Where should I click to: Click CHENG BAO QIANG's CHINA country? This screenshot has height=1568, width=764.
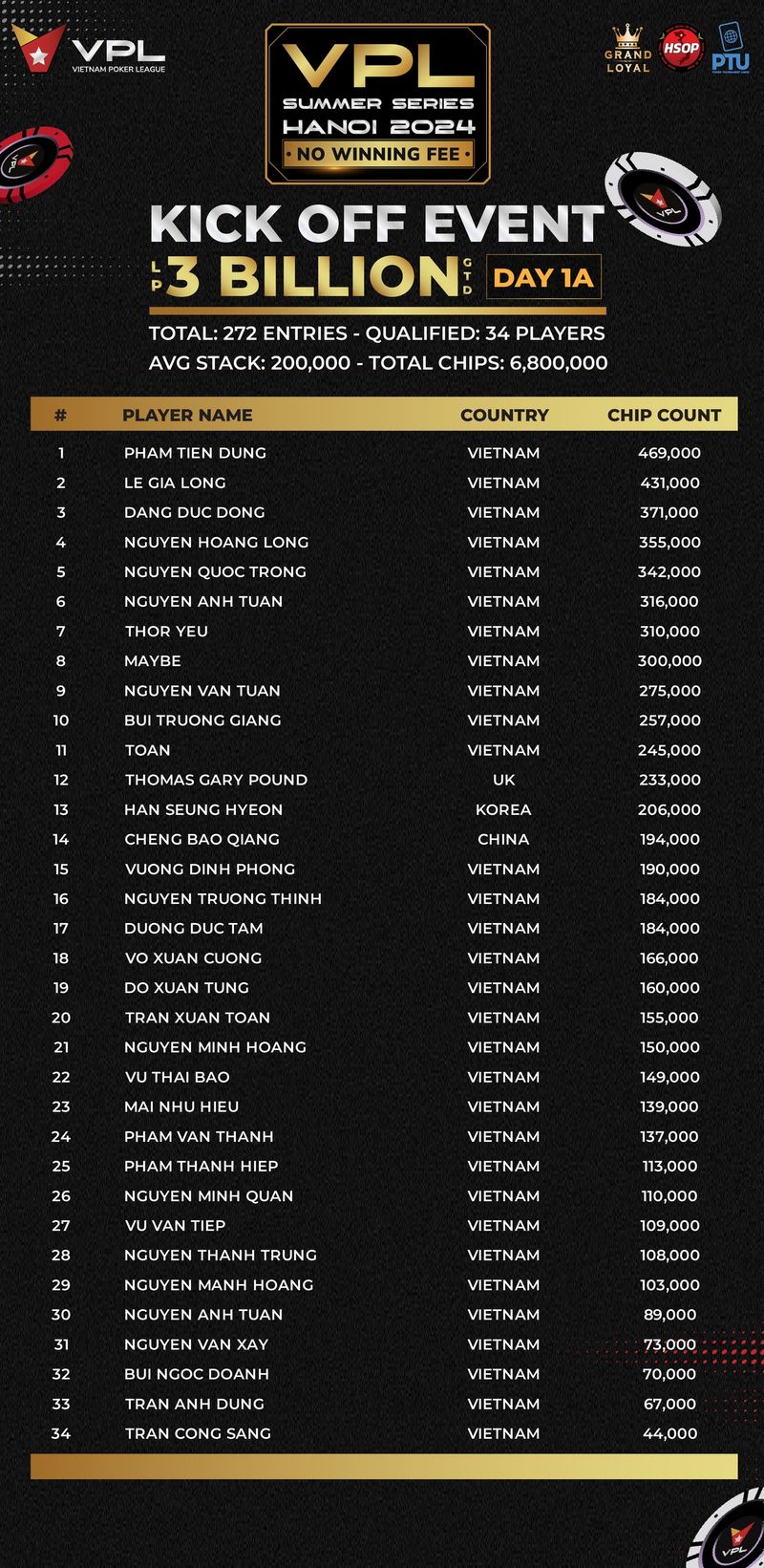tap(503, 839)
